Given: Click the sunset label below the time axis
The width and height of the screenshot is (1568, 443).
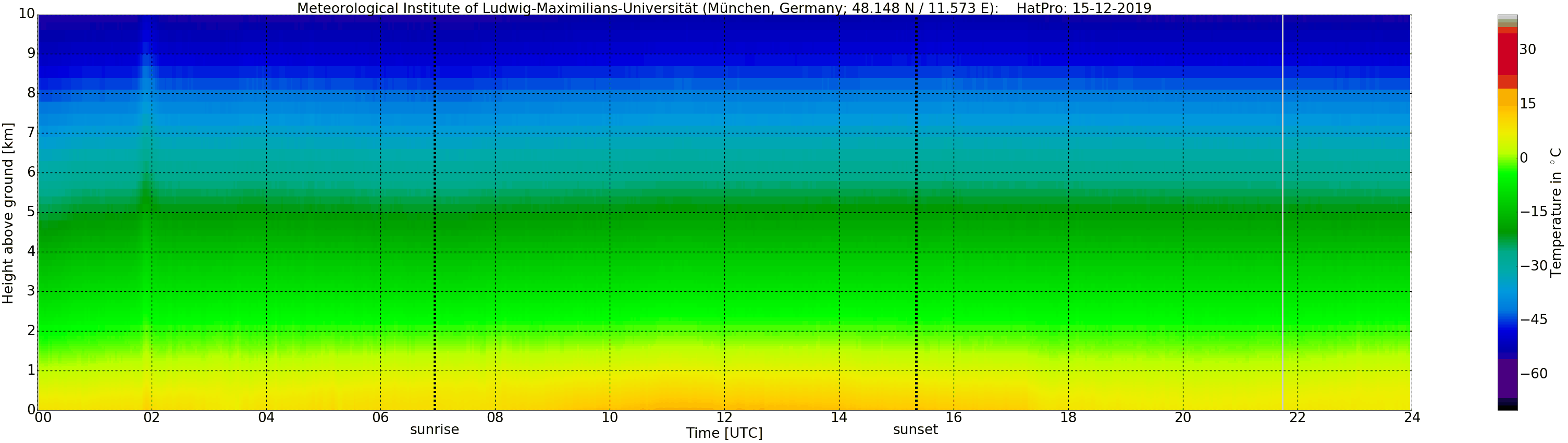Looking at the screenshot, I should click(x=916, y=429).
